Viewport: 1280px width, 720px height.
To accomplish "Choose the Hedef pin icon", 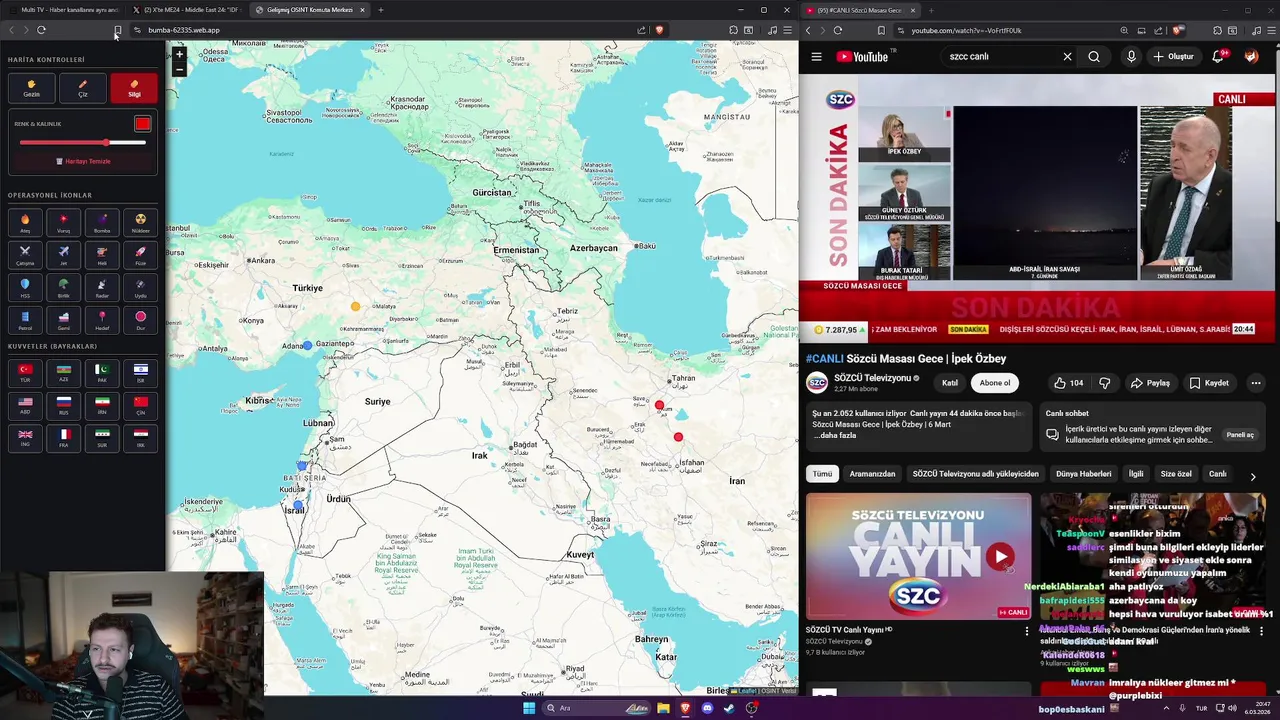I will (x=102, y=320).
